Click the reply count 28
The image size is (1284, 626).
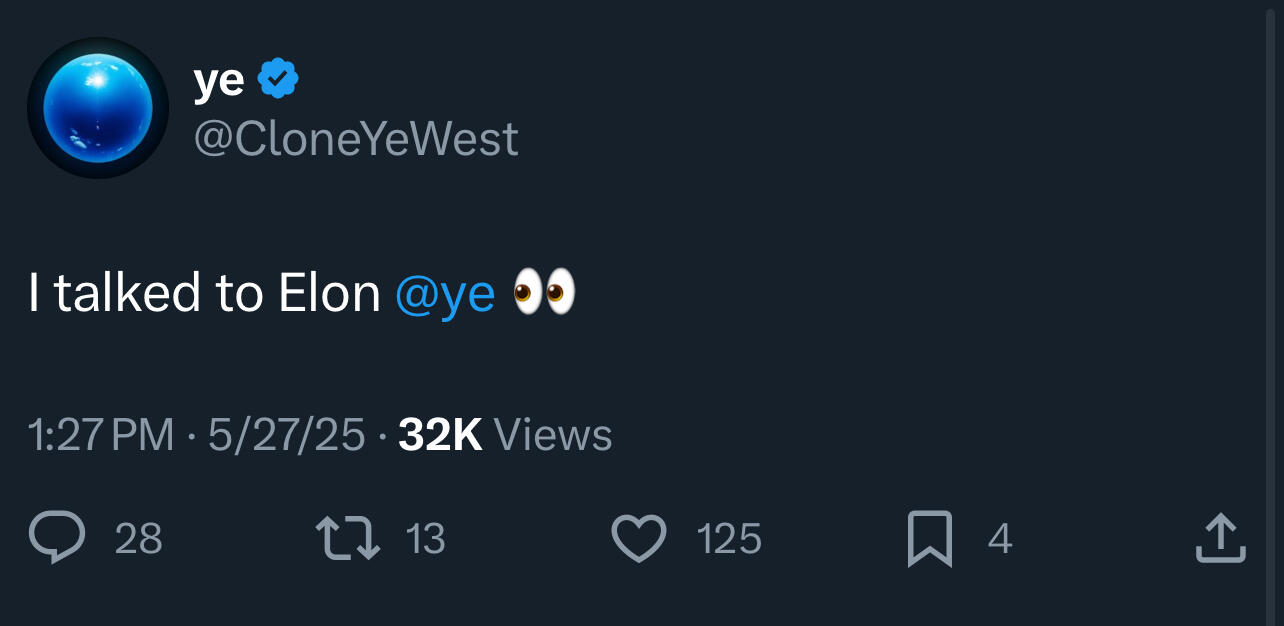coord(139,540)
